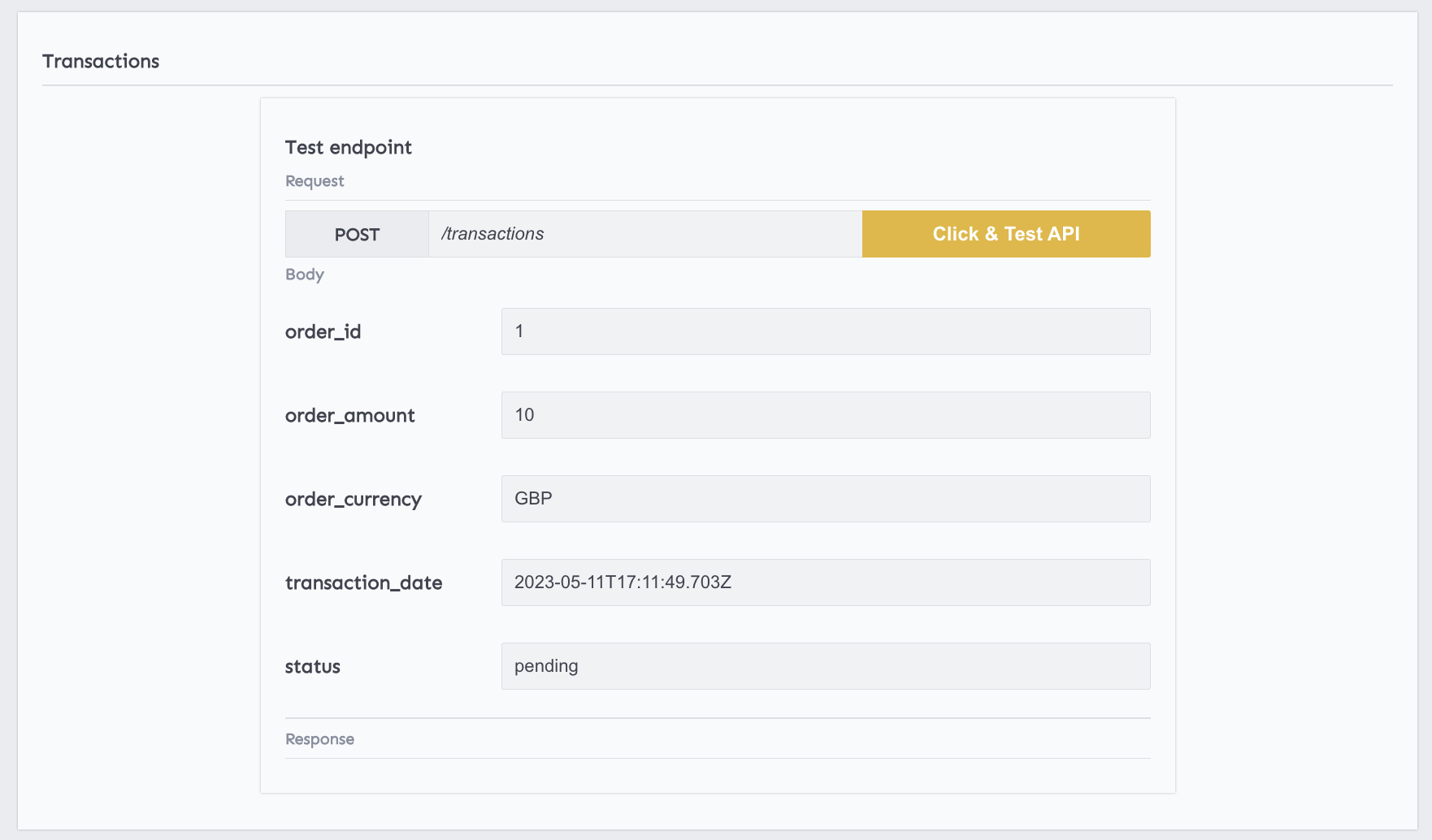Click the order_currency field showing GBP
This screenshot has height=840, width=1432.
(x=825, y=499)
